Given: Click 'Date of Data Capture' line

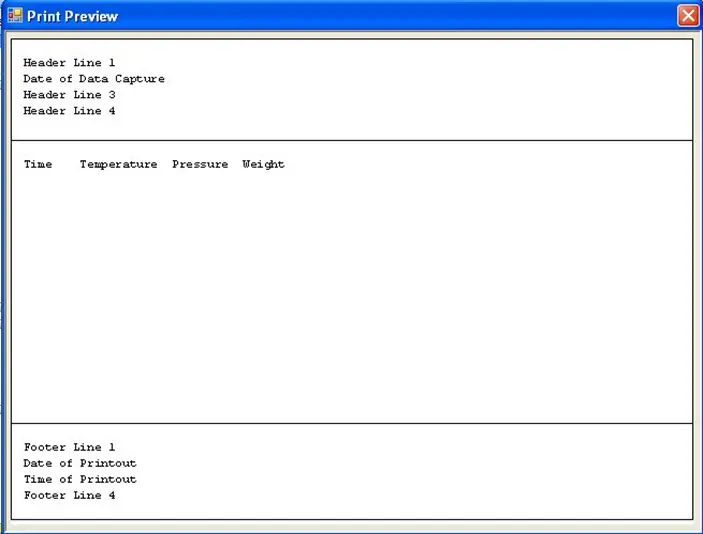Looking at the screenshot, I should (x=94, y=78).
